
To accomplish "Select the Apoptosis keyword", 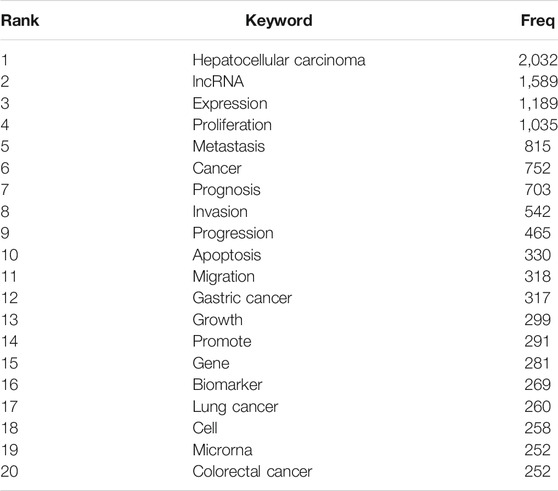I will pos(227,255).
